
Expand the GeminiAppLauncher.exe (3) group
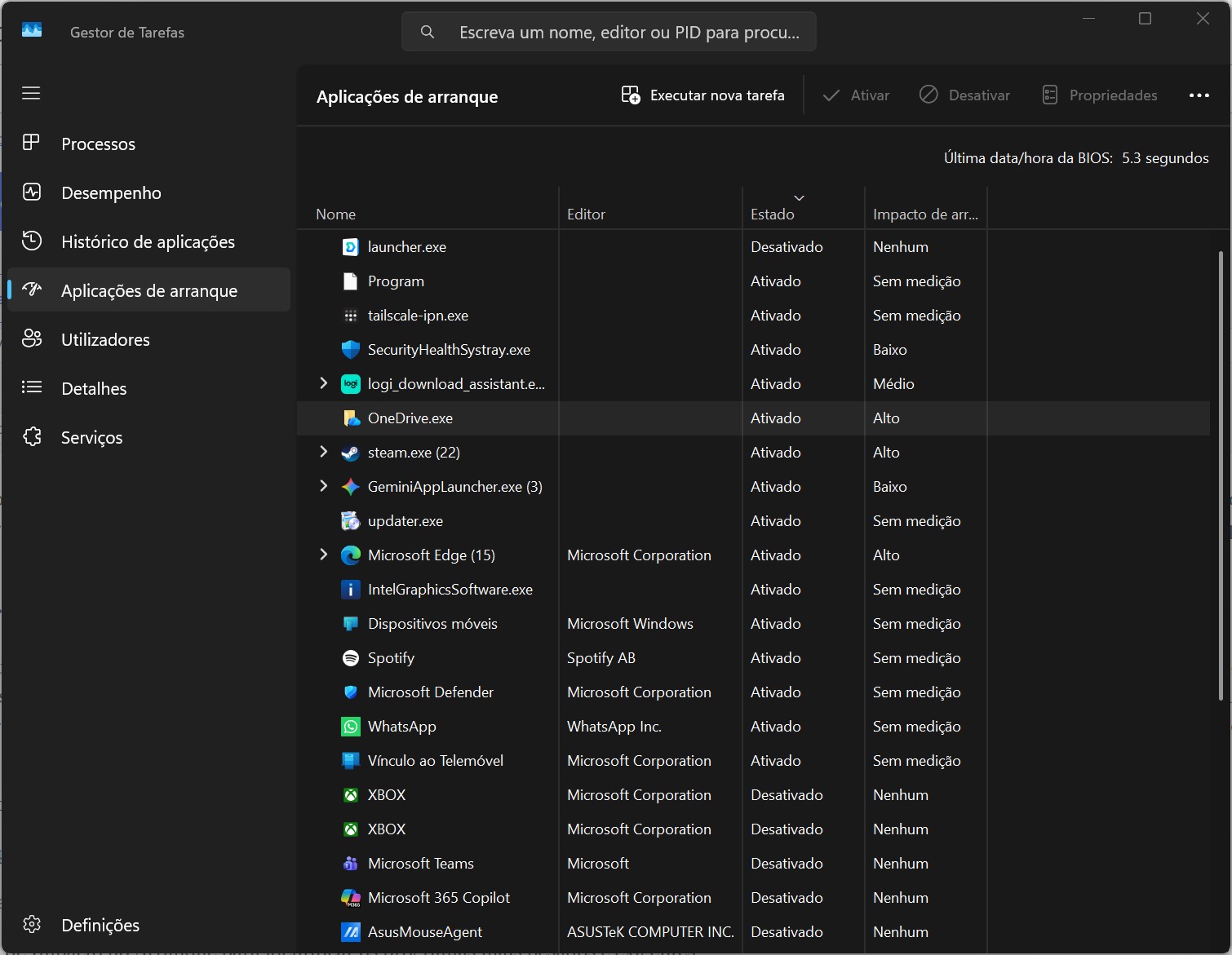pos(323,486)
